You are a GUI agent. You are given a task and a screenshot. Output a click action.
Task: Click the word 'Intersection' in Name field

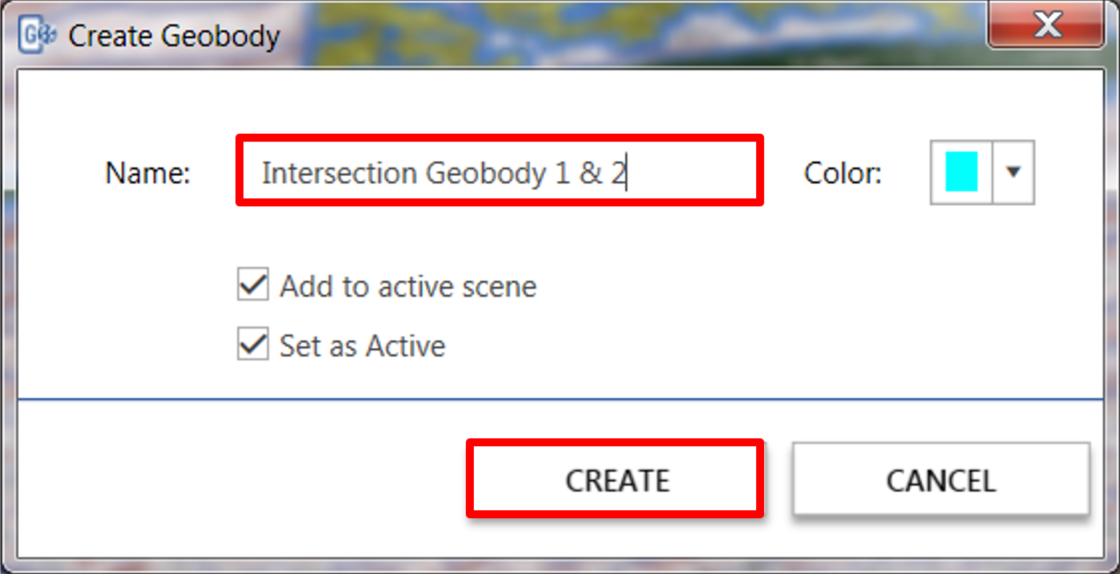[339, 173]
